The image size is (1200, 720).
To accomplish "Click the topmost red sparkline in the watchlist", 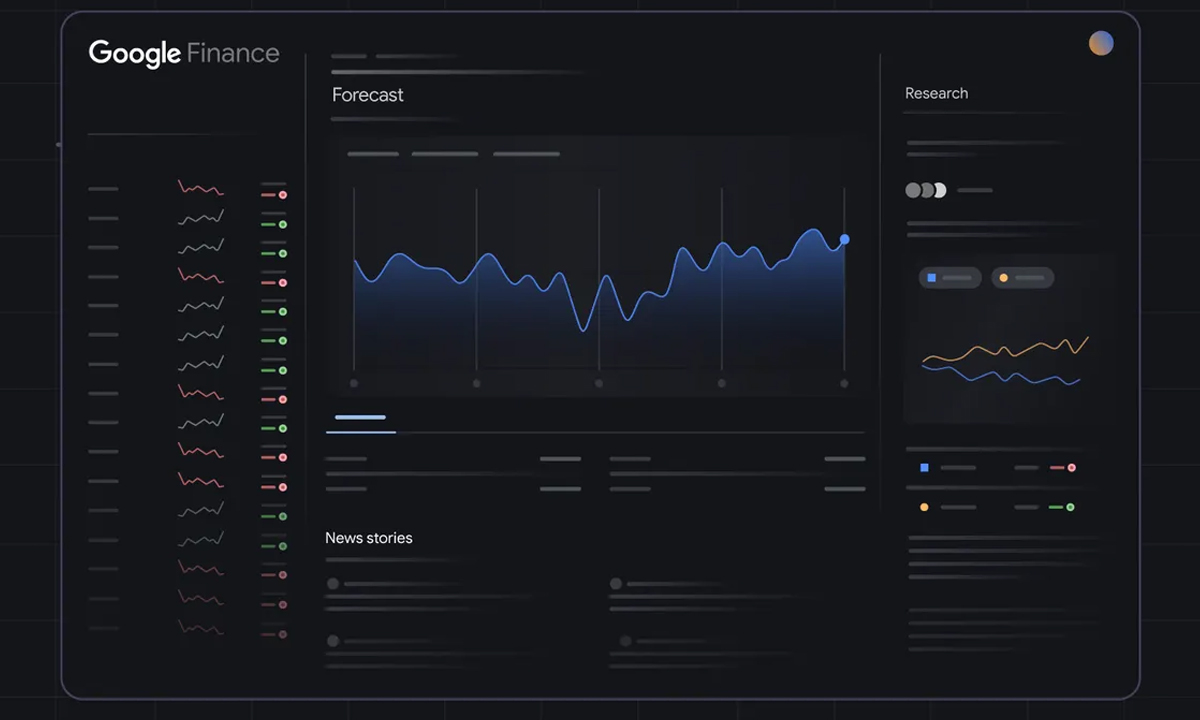I will 200,189.
